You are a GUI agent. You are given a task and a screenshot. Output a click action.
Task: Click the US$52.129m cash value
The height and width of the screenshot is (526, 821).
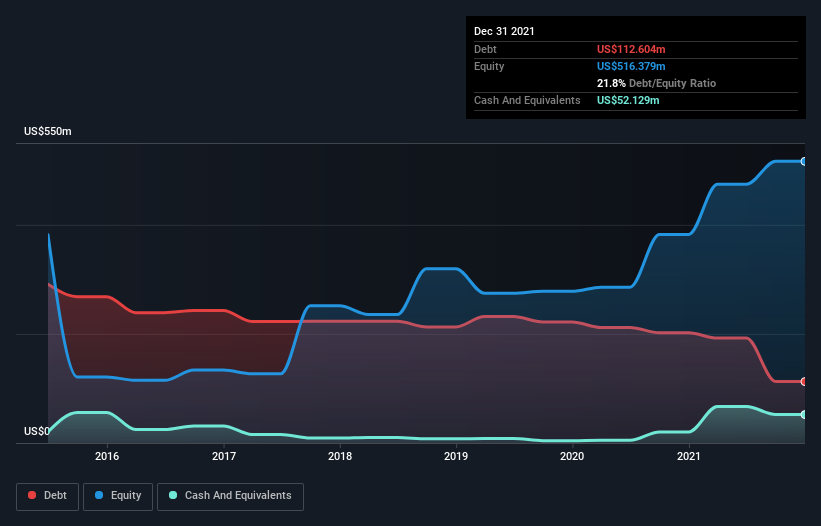pos(628,100)
